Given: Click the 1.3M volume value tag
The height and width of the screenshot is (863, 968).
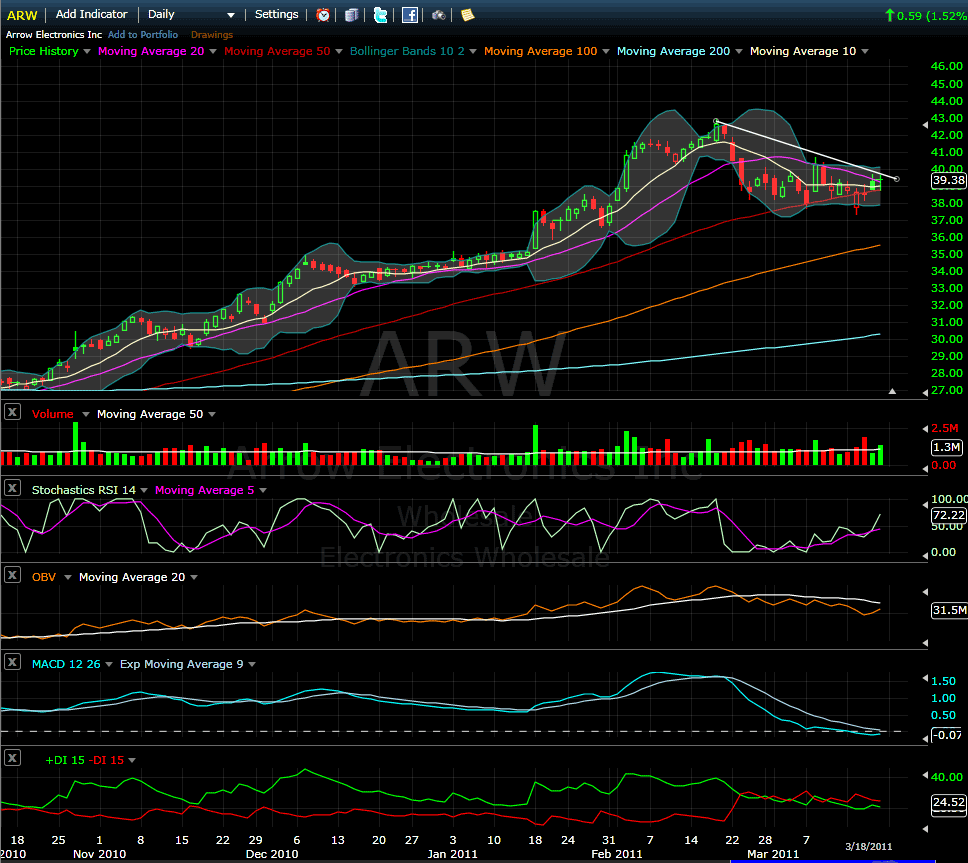Looking at the screenshot, I should (946, 447).
